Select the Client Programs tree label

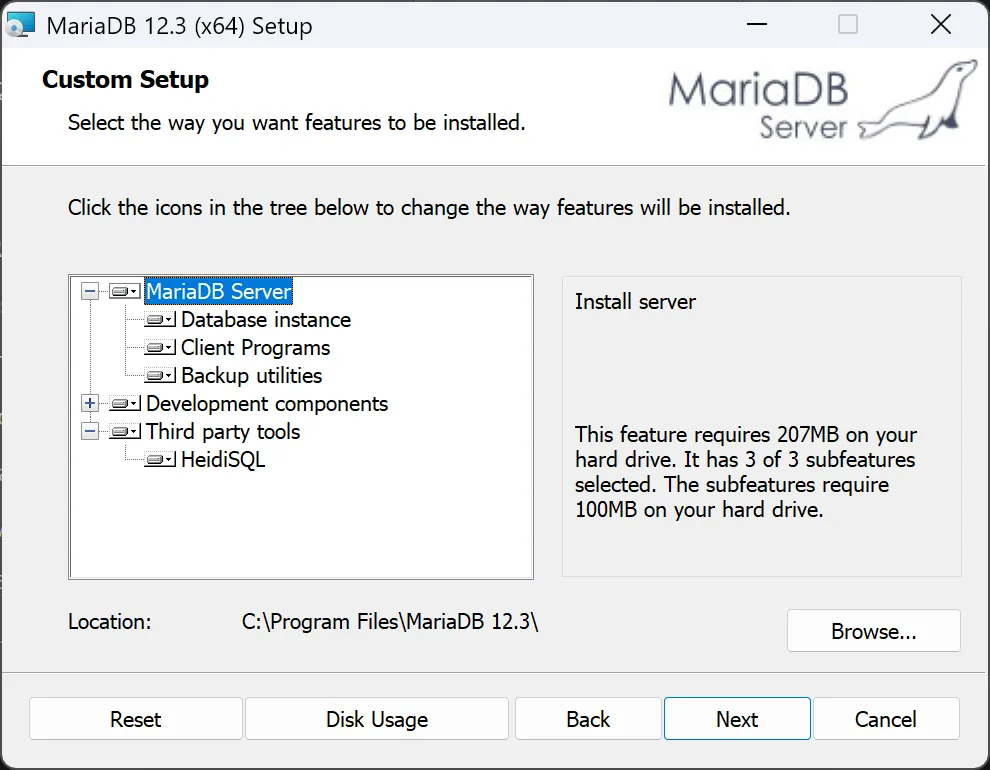click(x=255, y=347)
